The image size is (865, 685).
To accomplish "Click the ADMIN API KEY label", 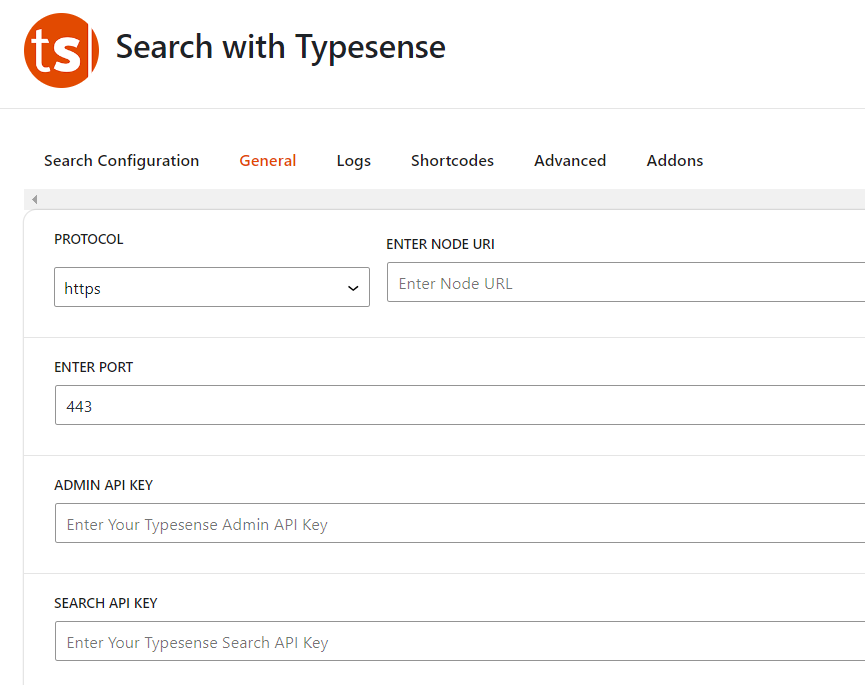I will coord(103,485).
